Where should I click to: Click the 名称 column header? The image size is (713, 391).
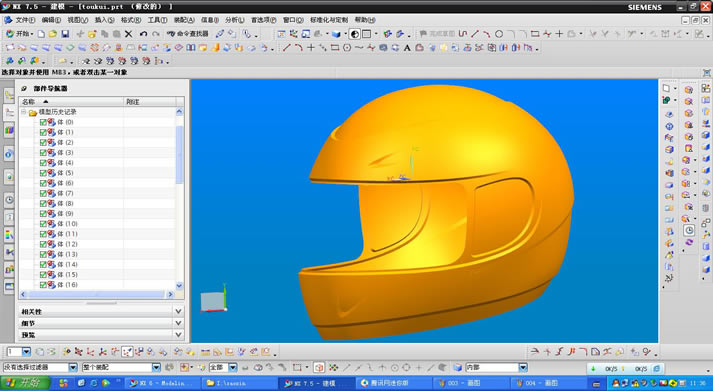click(x=71, y=102)
